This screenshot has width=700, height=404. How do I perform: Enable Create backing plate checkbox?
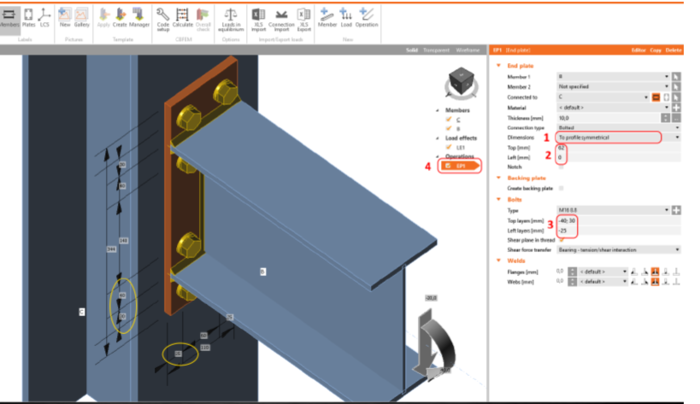(561, 188)
